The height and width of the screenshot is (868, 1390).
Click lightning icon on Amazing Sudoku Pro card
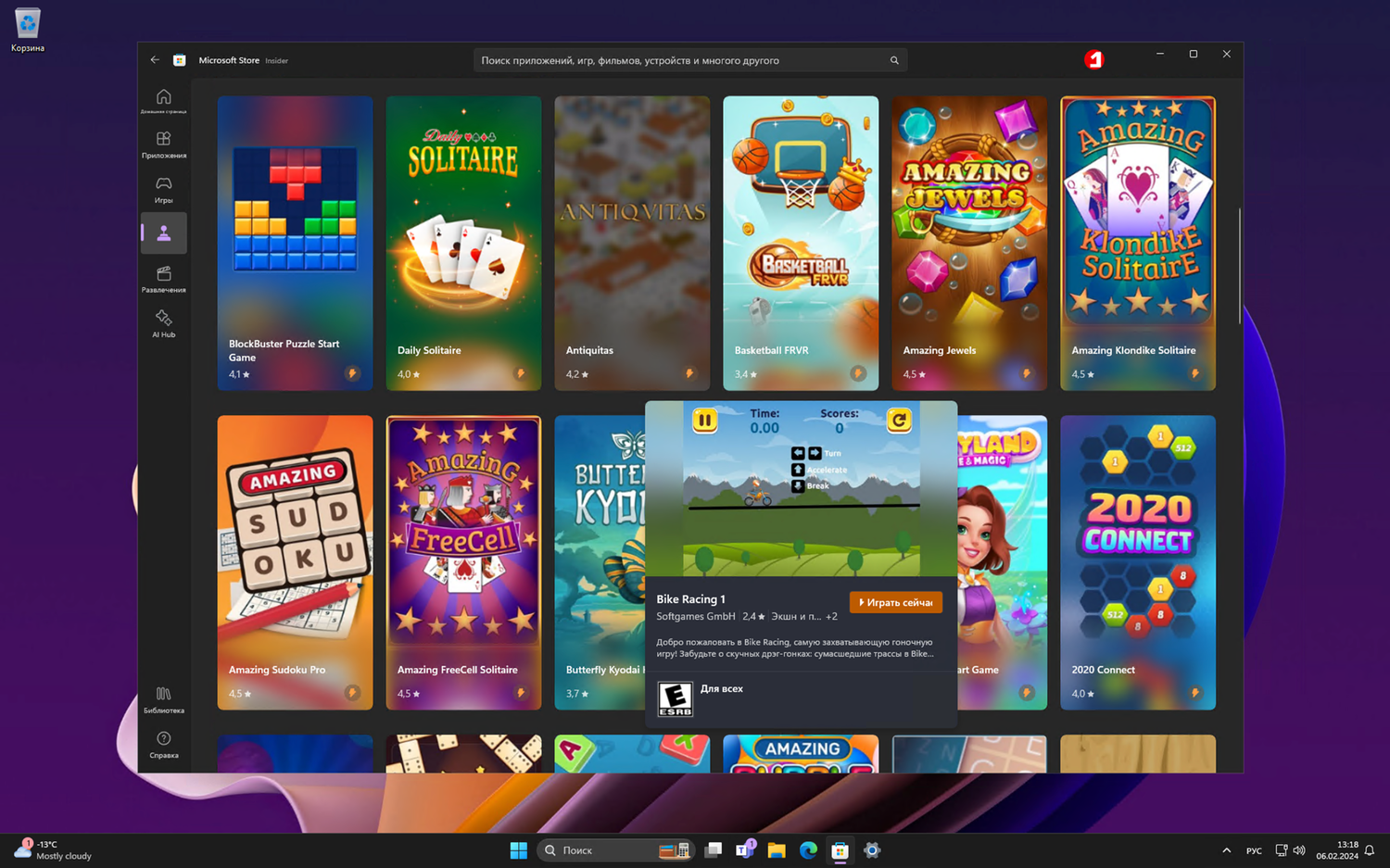[x=352, y=693]
